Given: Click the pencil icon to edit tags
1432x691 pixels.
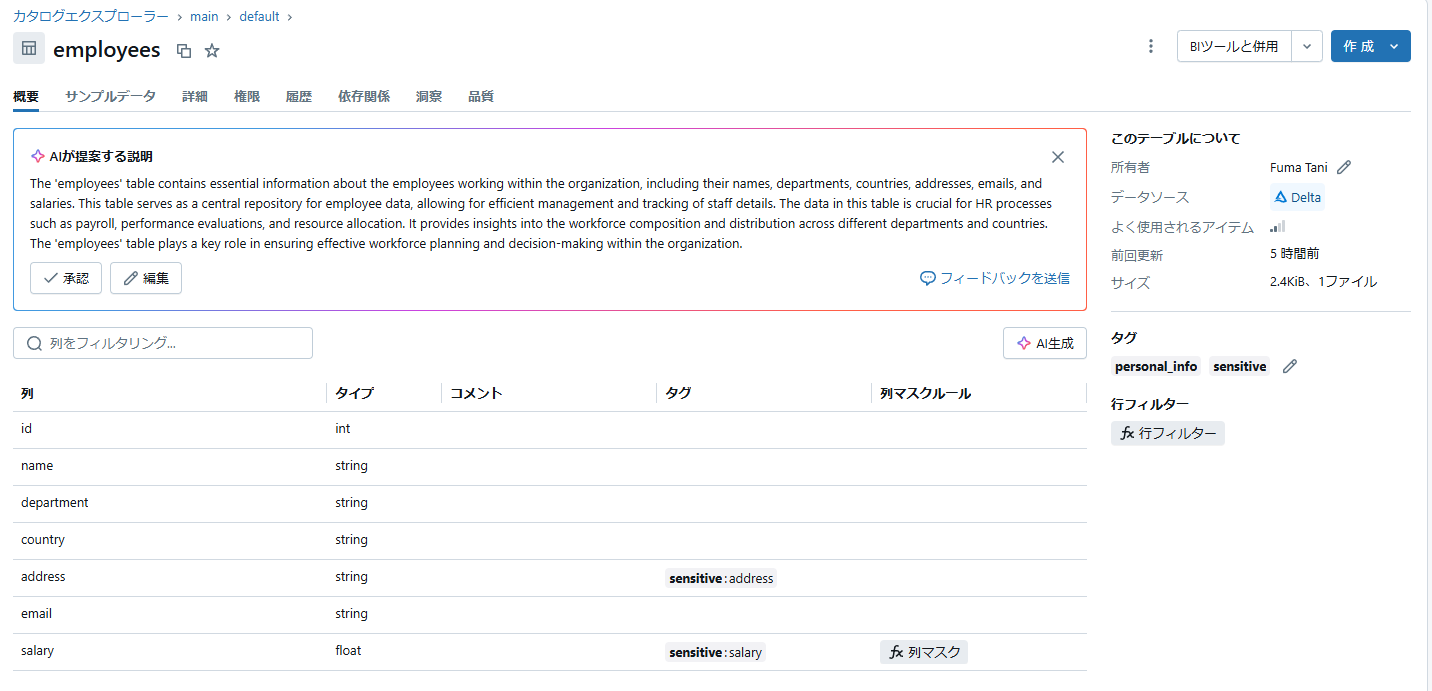Looking at the screenshot, I should (1290, 367).
